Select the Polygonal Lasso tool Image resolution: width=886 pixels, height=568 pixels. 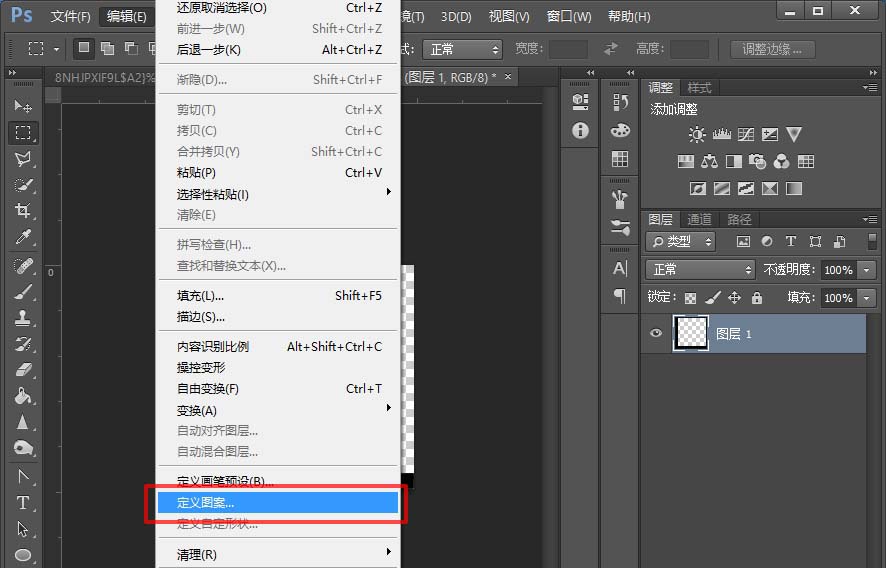click(23, 159)
